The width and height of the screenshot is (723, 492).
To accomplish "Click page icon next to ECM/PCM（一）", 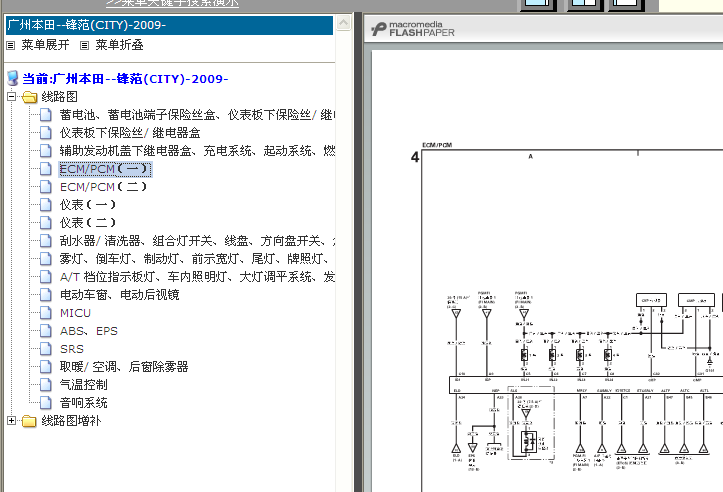I will (x=46, y=169).
